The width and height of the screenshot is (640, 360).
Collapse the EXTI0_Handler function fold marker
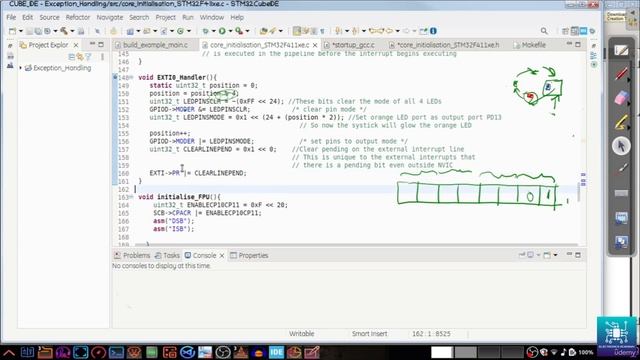[x=131, y=78]
